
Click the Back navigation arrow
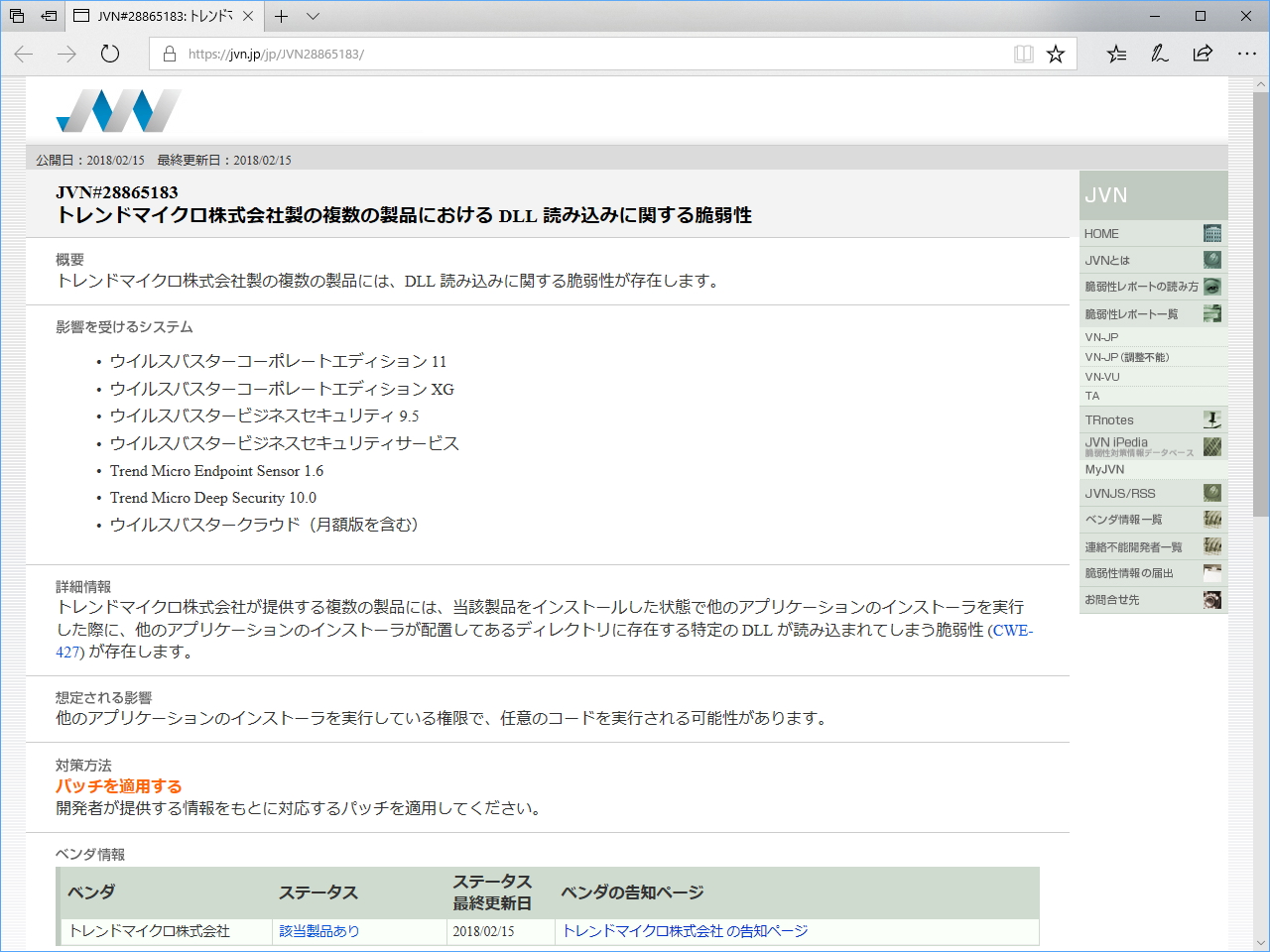tap(22, 54)
